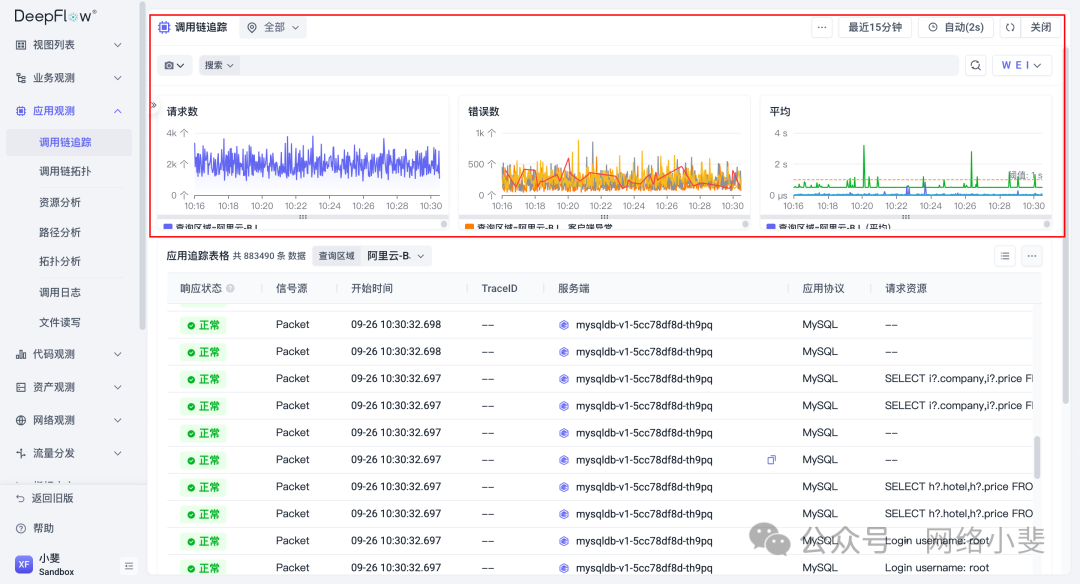Open the table's three-dot more menu
Screen dimensions: 1080x584
pos(1032,256)
